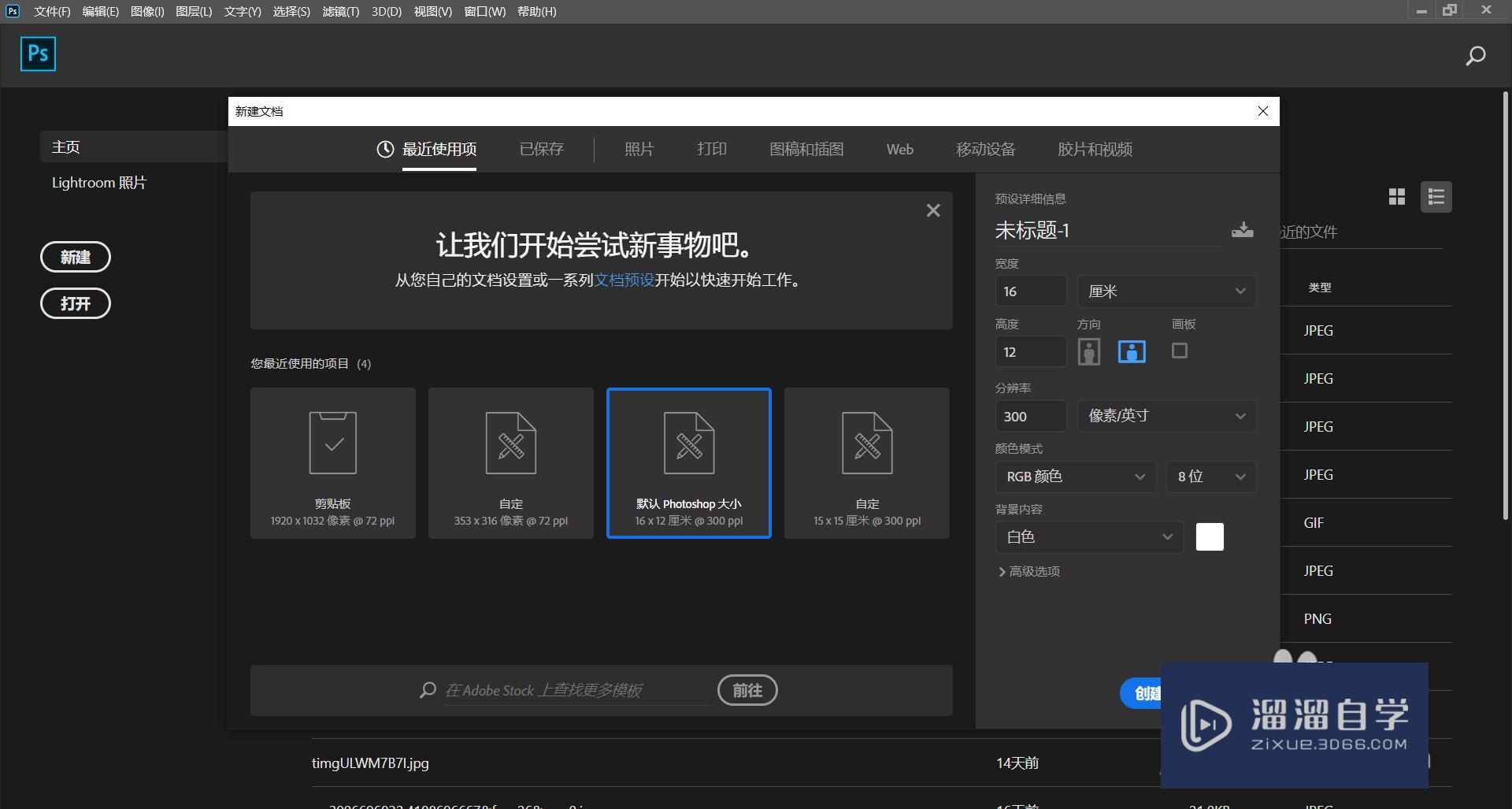Switch to grid view of recent files
The width and height of the screenshot is (1512, 809).
click(1397, 197)
